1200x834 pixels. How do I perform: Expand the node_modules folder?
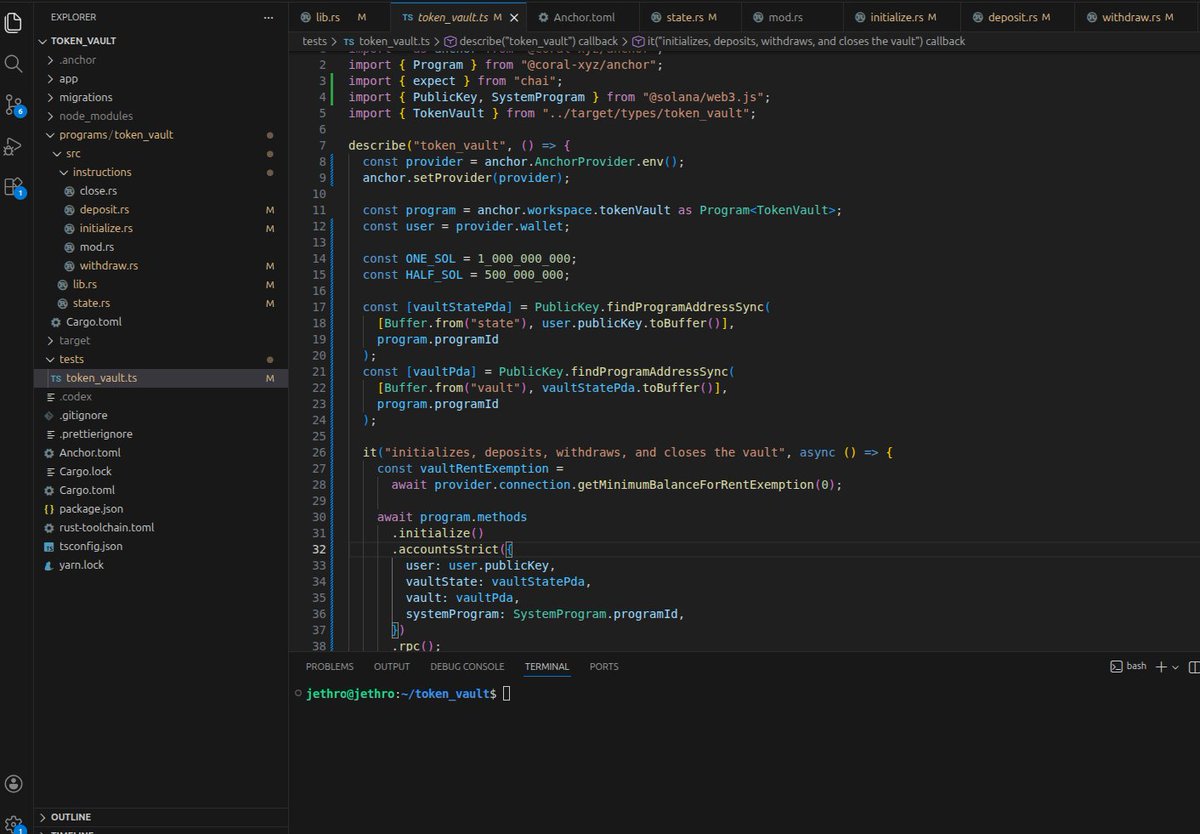coord(161,116)
